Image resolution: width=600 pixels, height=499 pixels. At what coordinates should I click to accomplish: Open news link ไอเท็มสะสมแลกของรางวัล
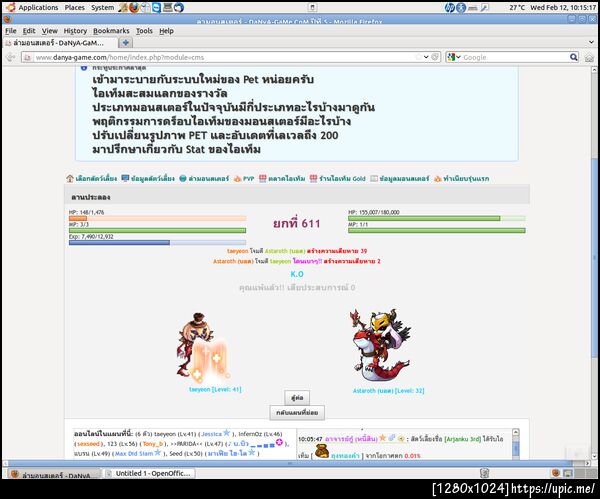pyautogui.click(x=160, y=93)
